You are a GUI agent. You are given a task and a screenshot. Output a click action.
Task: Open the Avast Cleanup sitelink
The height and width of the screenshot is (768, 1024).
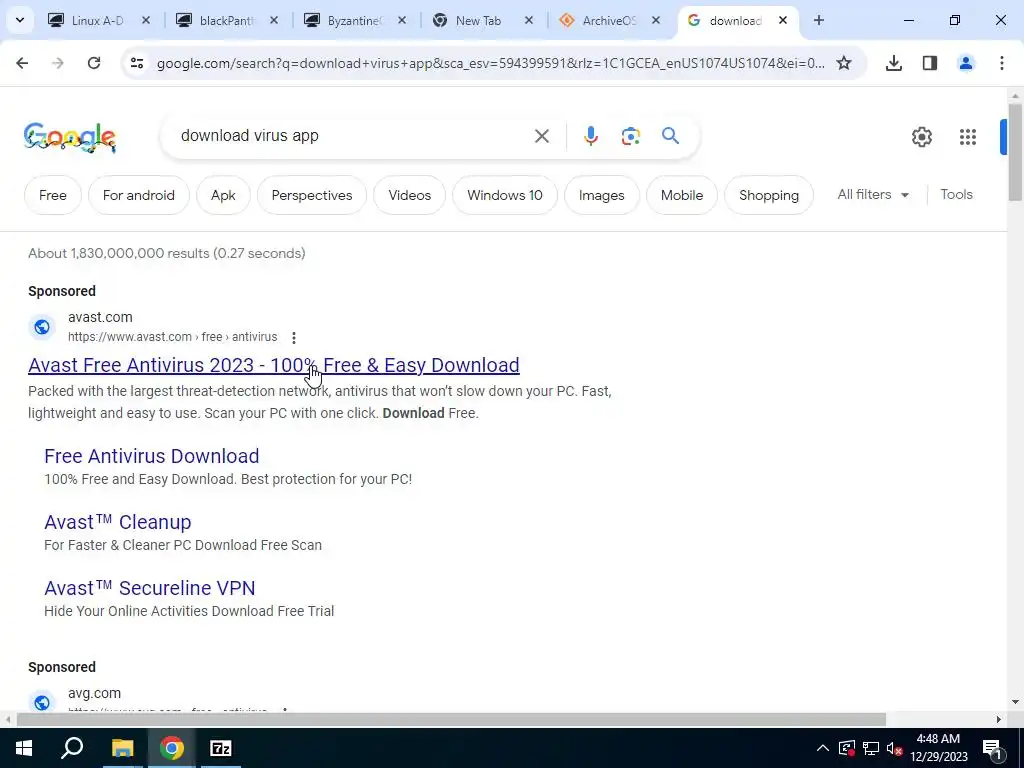coord(118,522)
